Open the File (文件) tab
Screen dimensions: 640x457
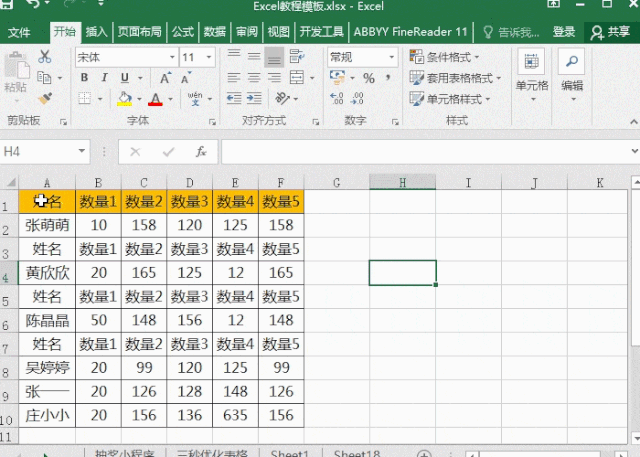[19, 32]
